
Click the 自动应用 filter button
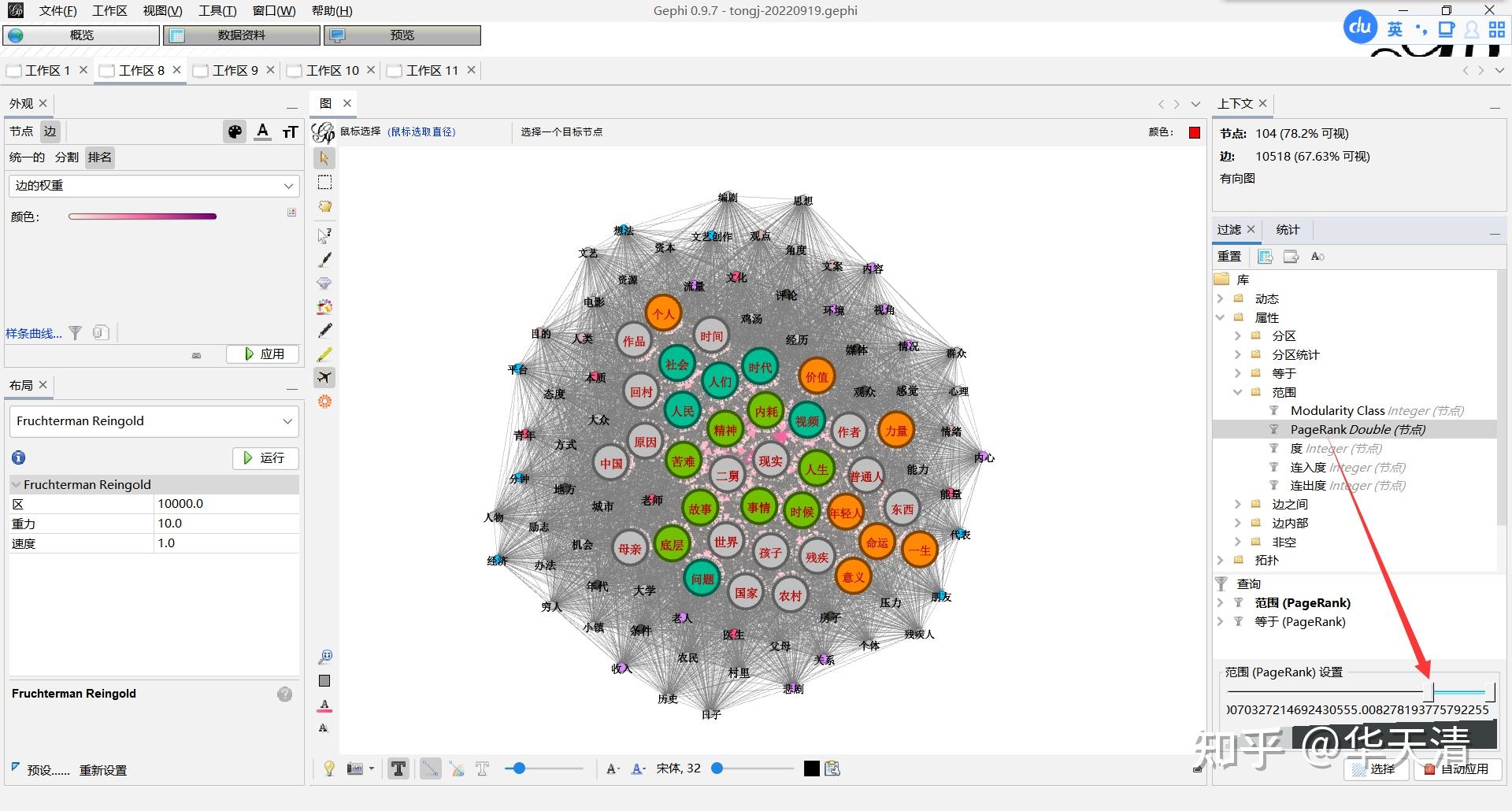(1458, 769)
